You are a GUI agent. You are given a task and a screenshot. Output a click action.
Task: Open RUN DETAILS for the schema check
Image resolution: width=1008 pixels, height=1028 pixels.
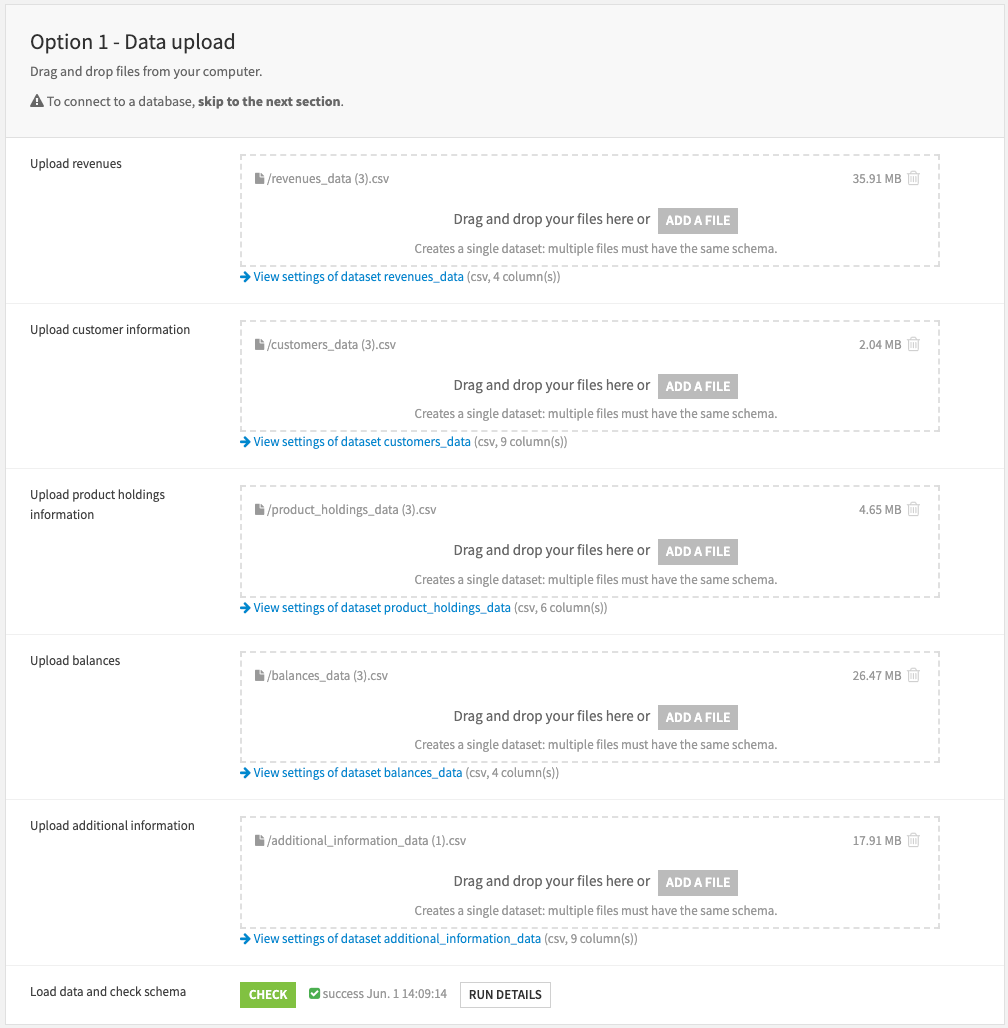[x=505, y=994]
